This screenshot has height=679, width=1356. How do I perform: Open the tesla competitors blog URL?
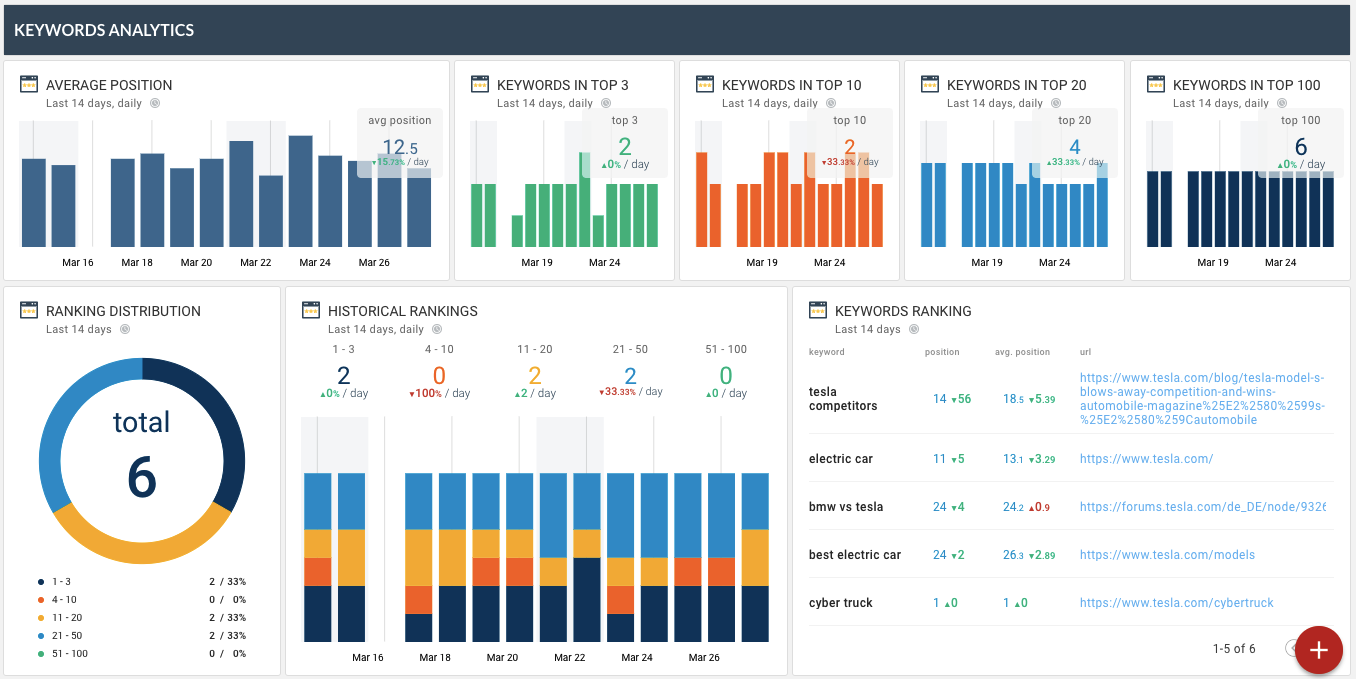click(1202, 399)
